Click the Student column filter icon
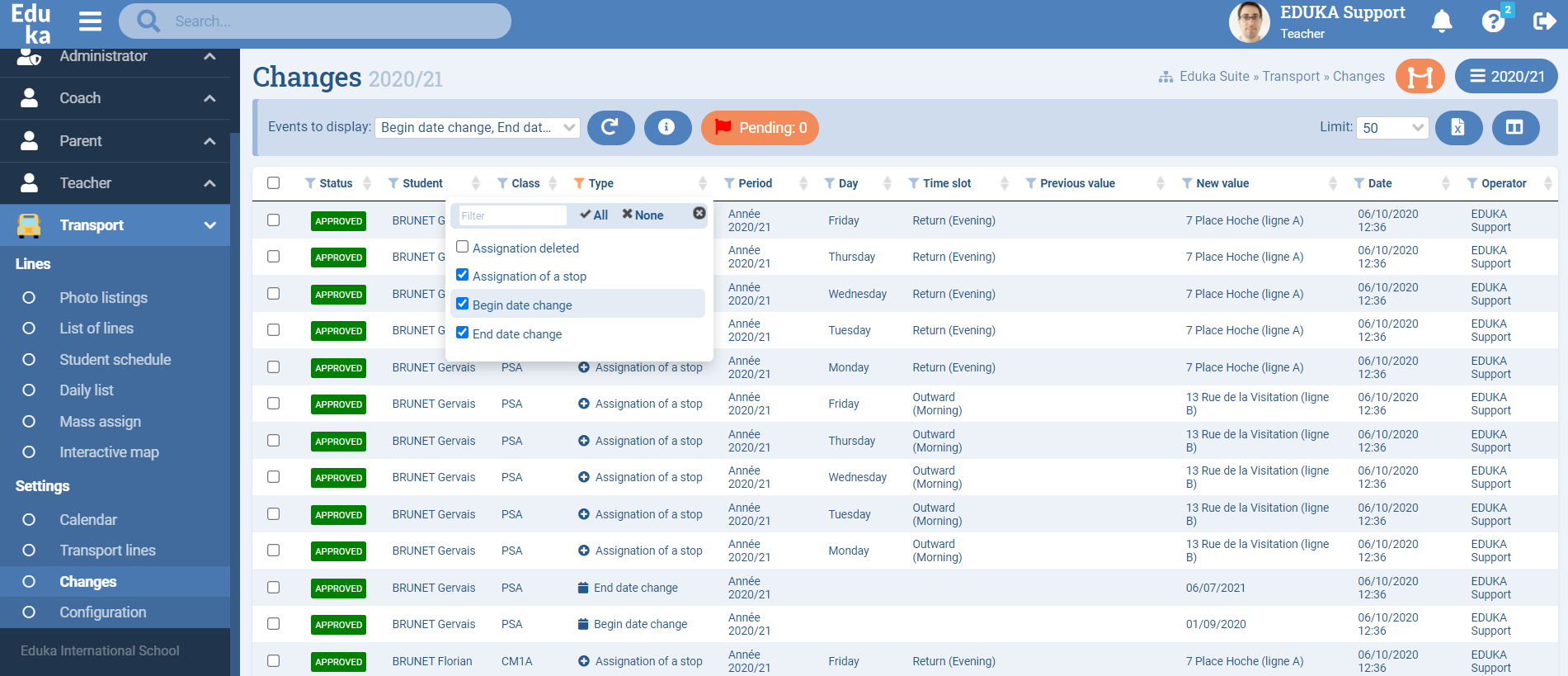The image size is (1568, 676). (x=393, y=183)
